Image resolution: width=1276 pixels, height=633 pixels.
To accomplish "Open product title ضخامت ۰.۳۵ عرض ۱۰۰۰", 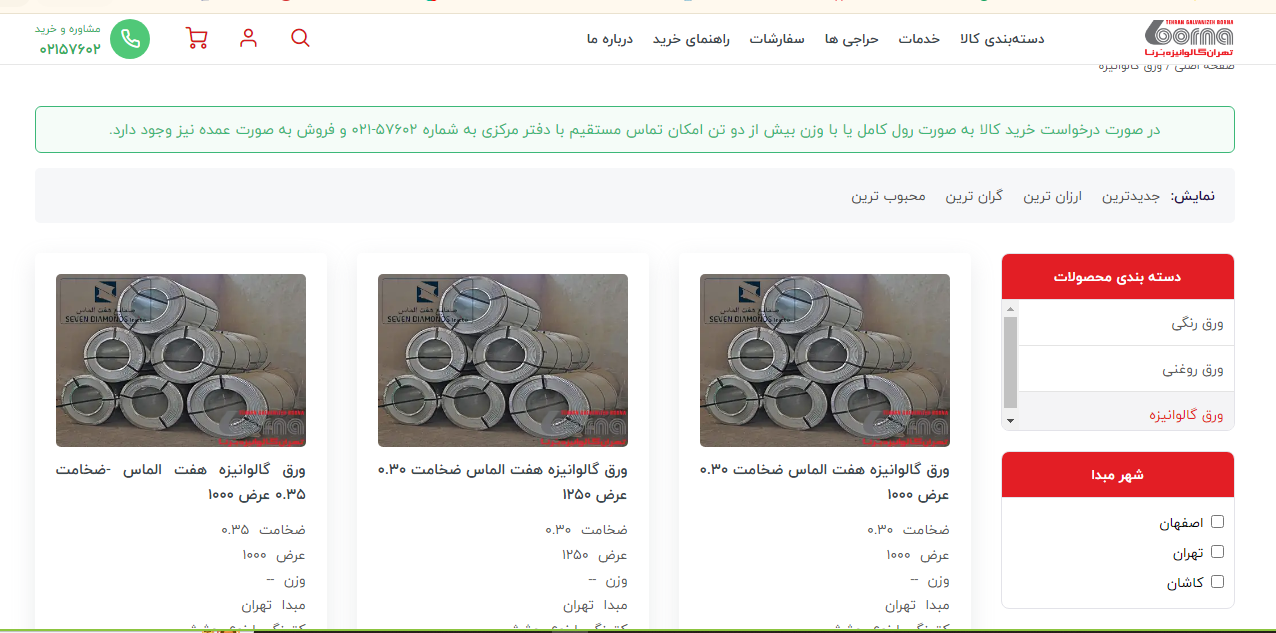I will click(181, 481).
